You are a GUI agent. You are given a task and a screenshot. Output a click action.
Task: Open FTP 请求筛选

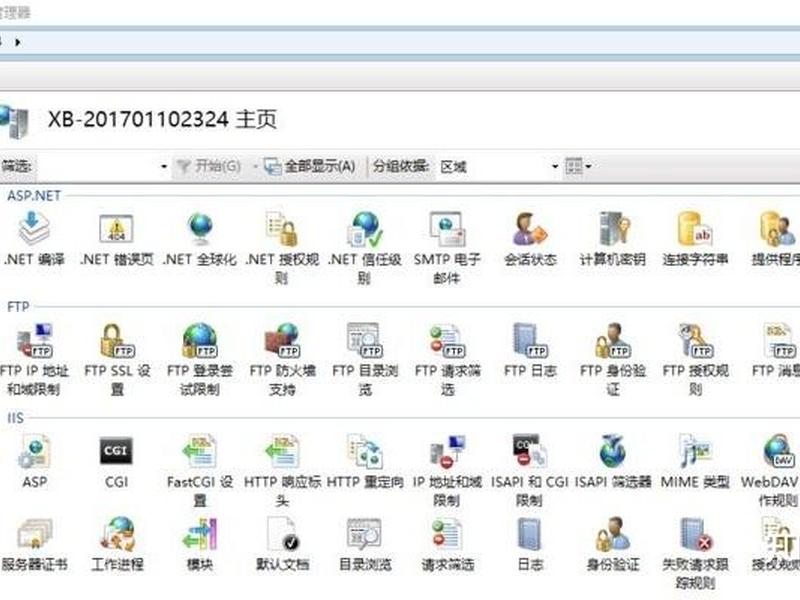pos(447,360)
